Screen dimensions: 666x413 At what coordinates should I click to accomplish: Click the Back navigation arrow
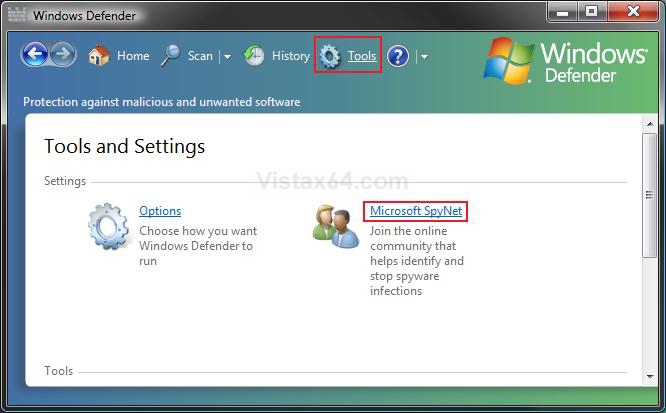(35, 54)
